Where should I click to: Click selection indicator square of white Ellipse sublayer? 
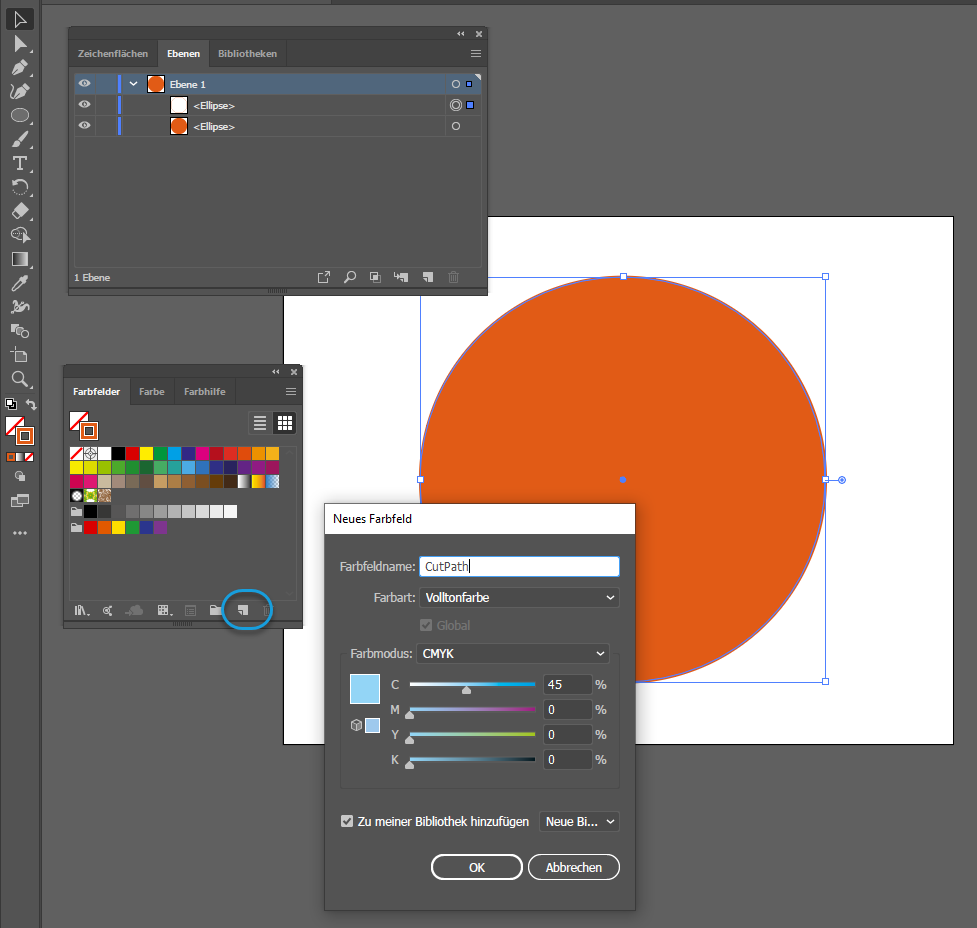pos(470,105)
